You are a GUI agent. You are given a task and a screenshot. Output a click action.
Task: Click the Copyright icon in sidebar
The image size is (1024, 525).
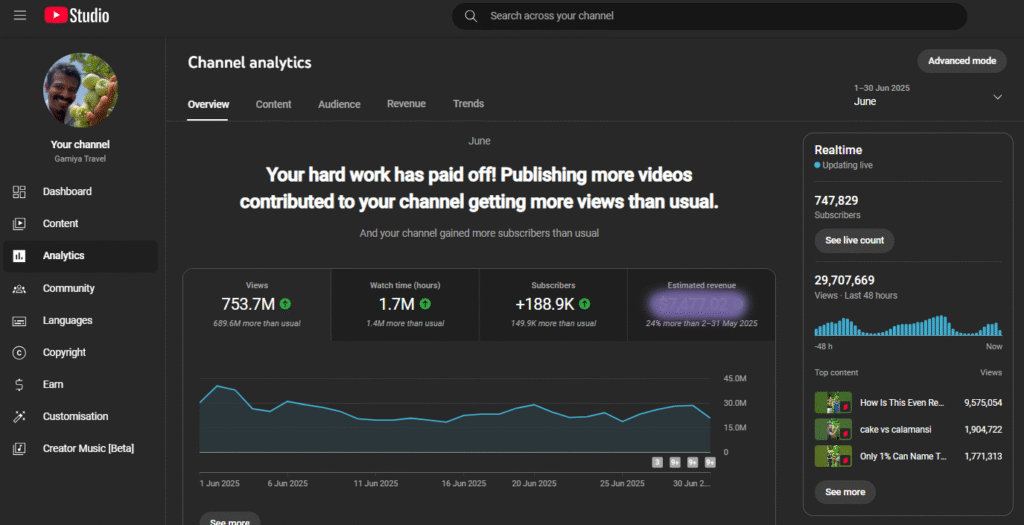click(x=19, y=353)
